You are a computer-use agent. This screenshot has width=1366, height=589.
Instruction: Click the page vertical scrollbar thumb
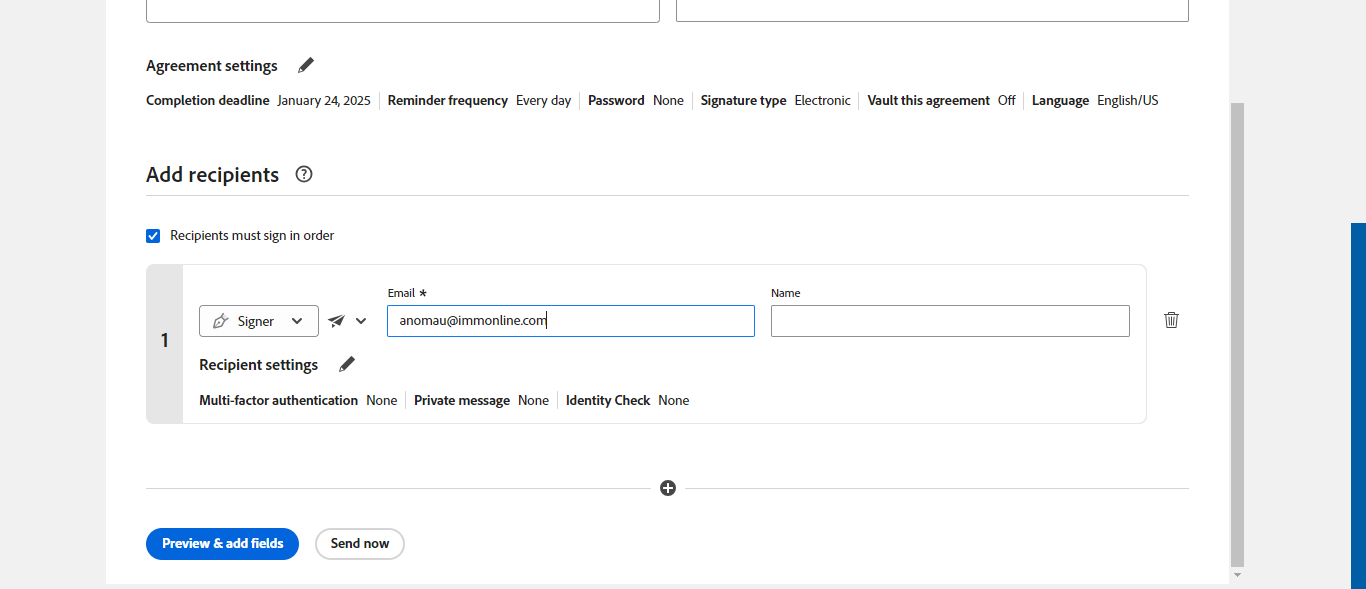1237,330
